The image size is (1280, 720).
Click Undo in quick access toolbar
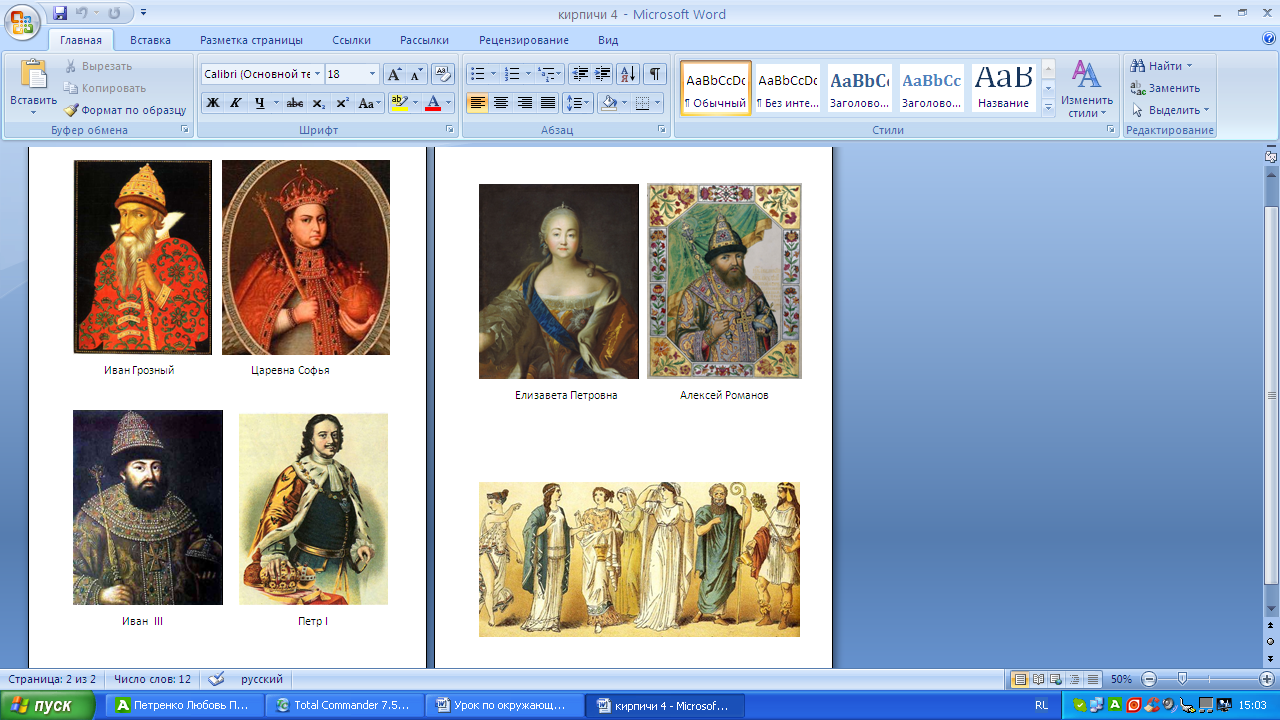[x=81, y=14]
